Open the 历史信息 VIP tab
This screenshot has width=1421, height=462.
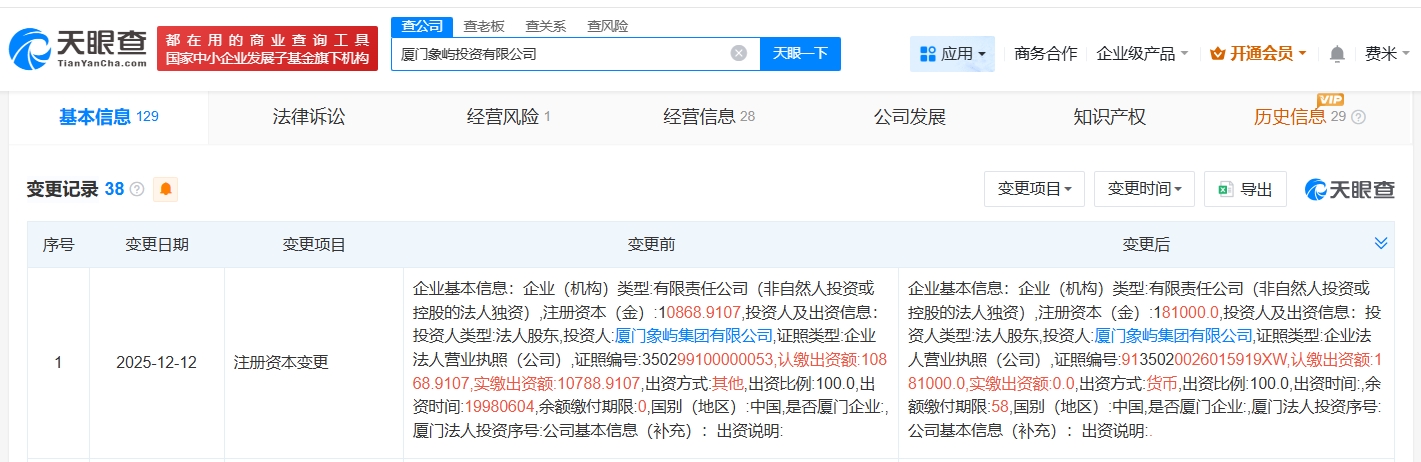coord(1309,117)
